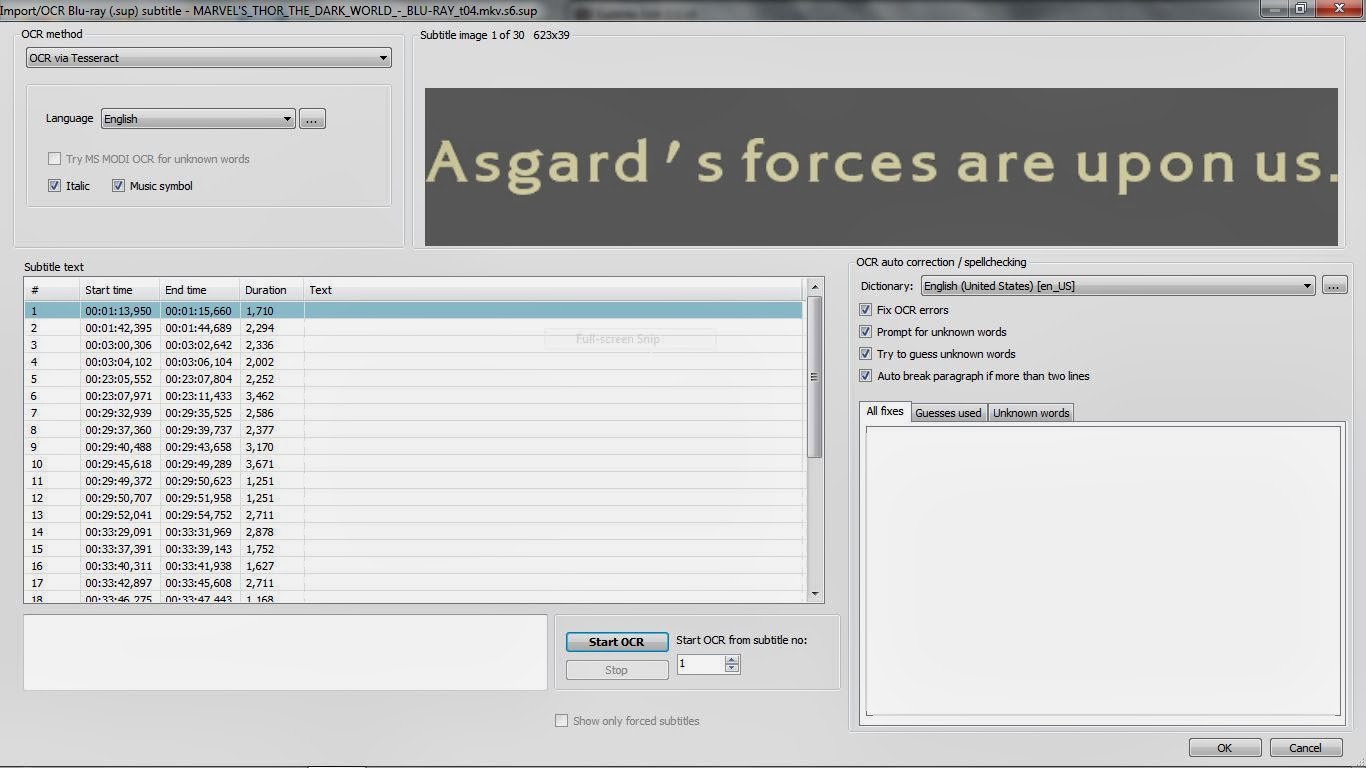Click the subtitle text edit box
The width and height of the screenshot is (1366, 768).
[285, 652]
